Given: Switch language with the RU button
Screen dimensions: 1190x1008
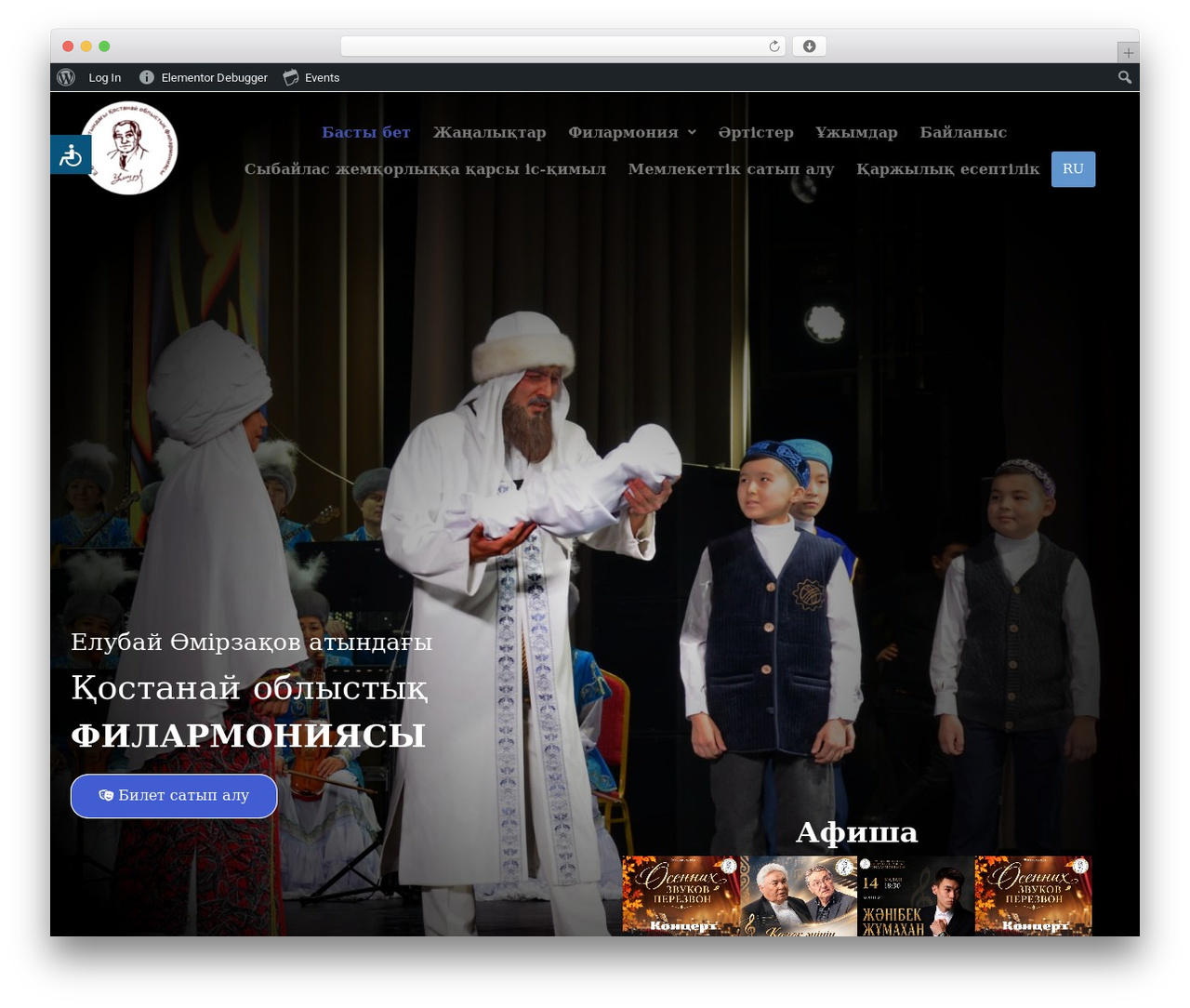Looking at the screenshot, I should 1073,169.
